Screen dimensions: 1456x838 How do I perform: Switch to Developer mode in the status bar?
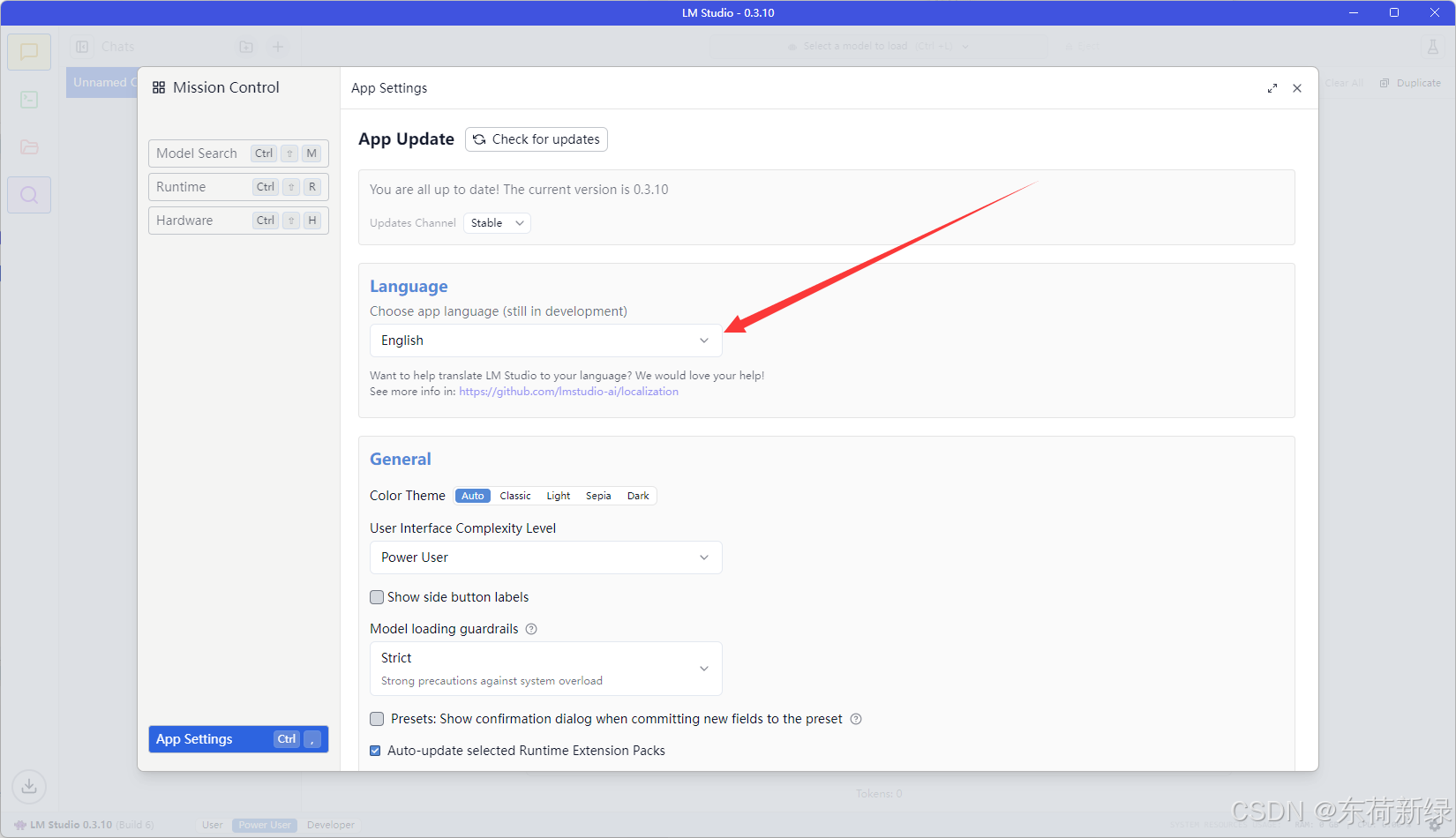click(x=331, y=825)
